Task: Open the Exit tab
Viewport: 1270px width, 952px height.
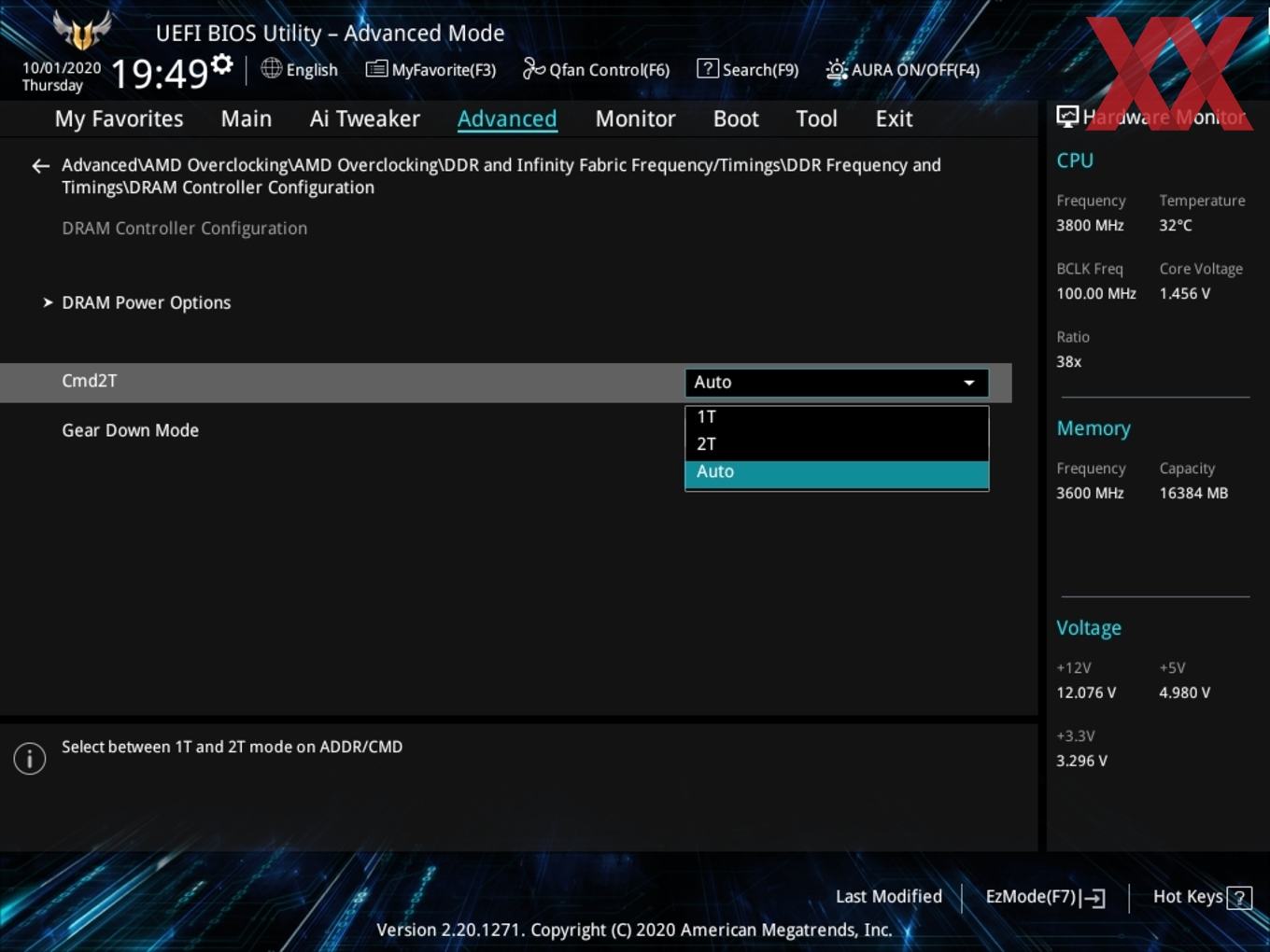Action: (894, 119)
